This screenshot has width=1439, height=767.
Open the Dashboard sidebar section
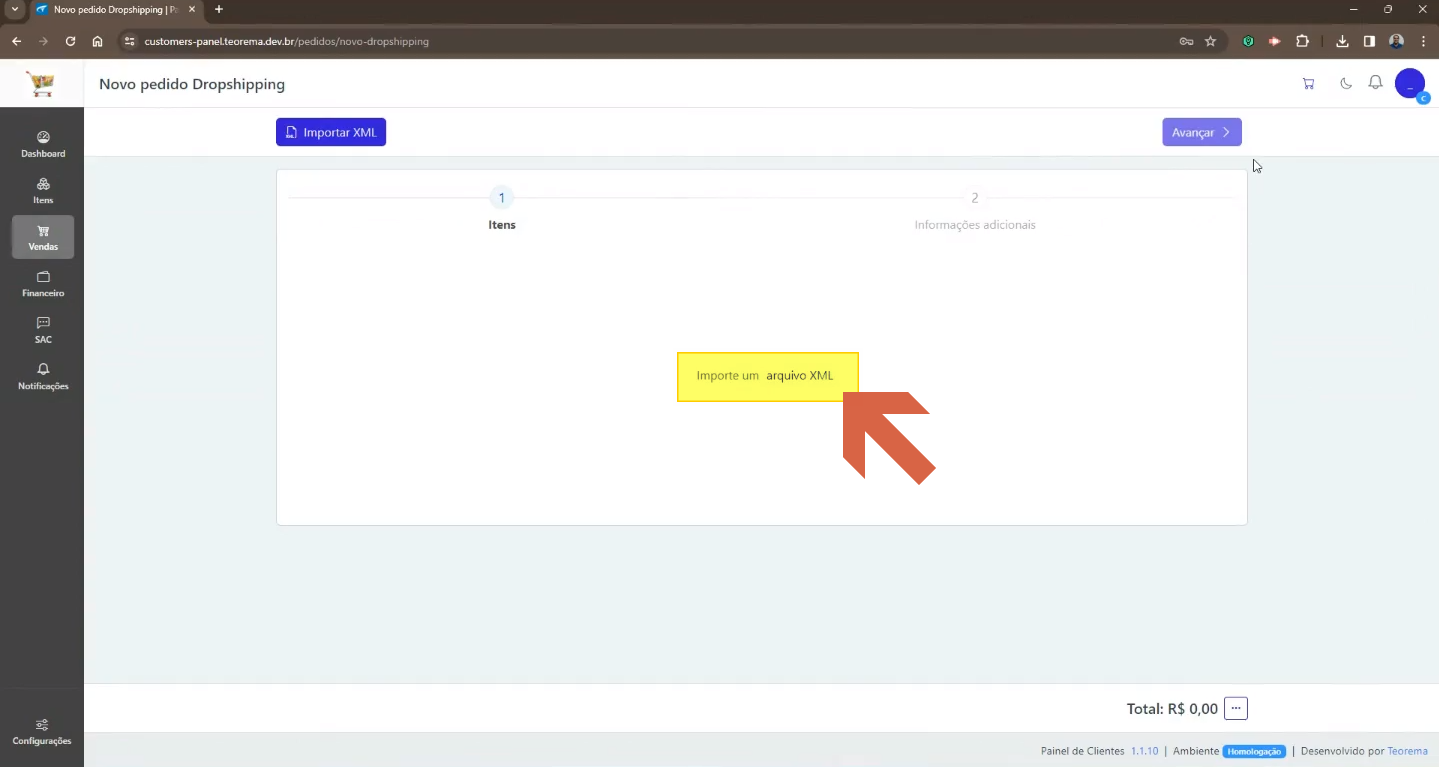43,145
